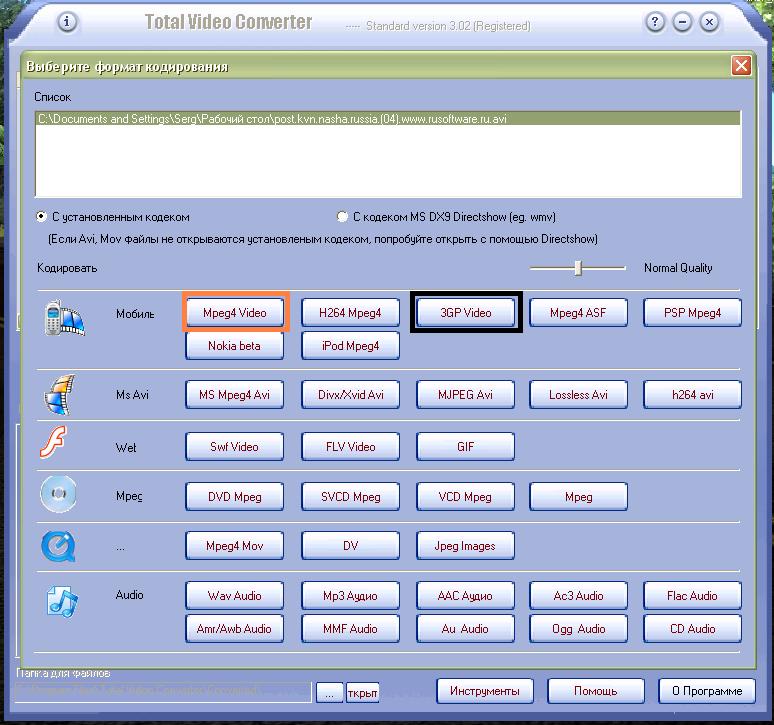Choose h264 avi format
Image resolution: width=774 pixels, height=725 pixels.
pyautogui.click(x=692, y=394)
